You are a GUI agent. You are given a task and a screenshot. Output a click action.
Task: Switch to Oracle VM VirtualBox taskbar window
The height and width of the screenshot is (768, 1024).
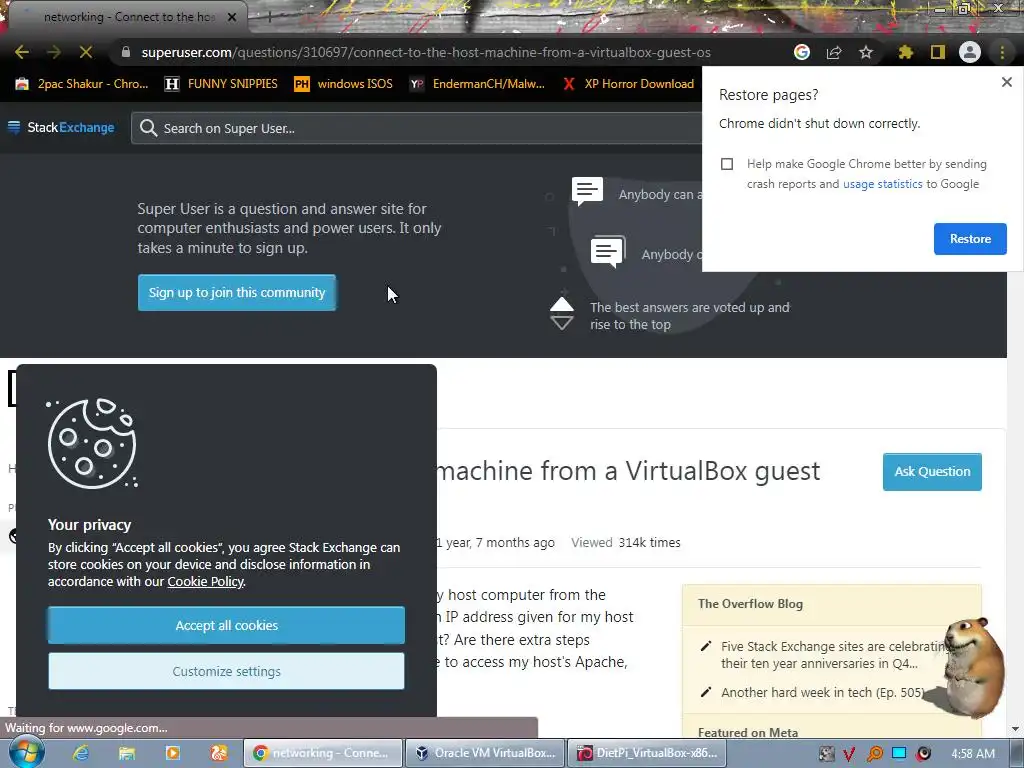point(485,753)
